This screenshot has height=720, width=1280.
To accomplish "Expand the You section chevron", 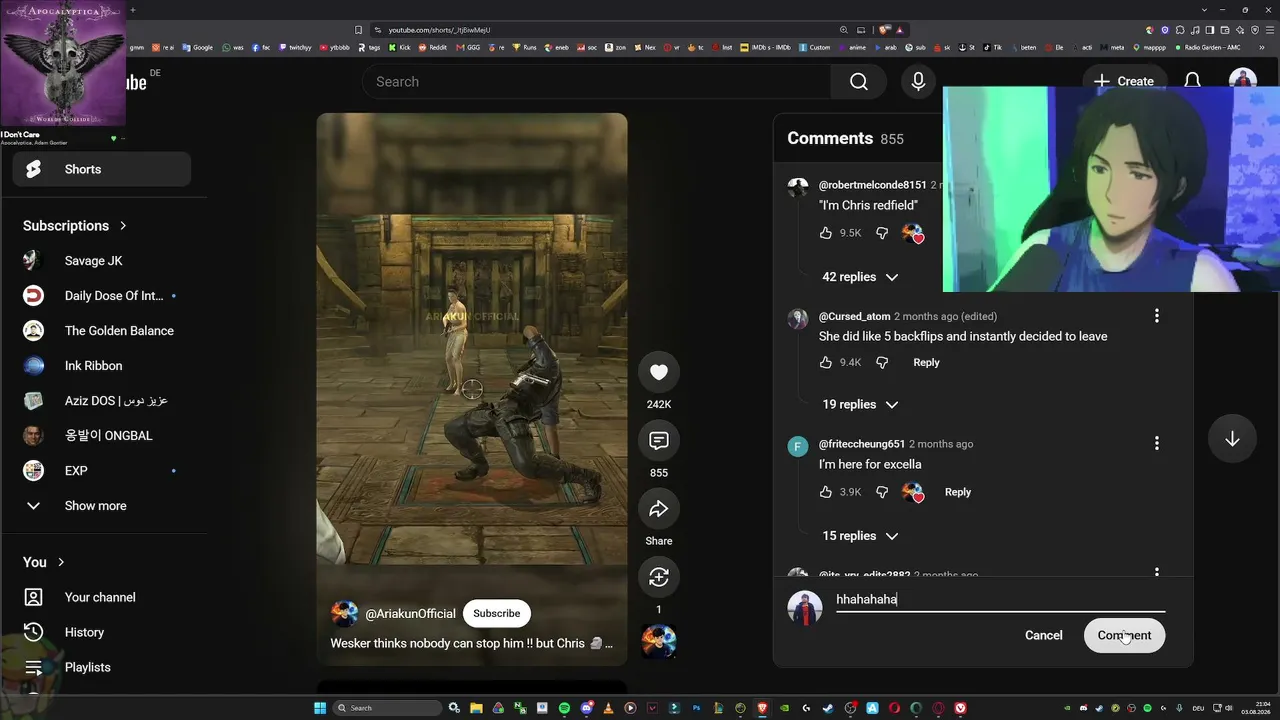I will (x=61, y=562).
